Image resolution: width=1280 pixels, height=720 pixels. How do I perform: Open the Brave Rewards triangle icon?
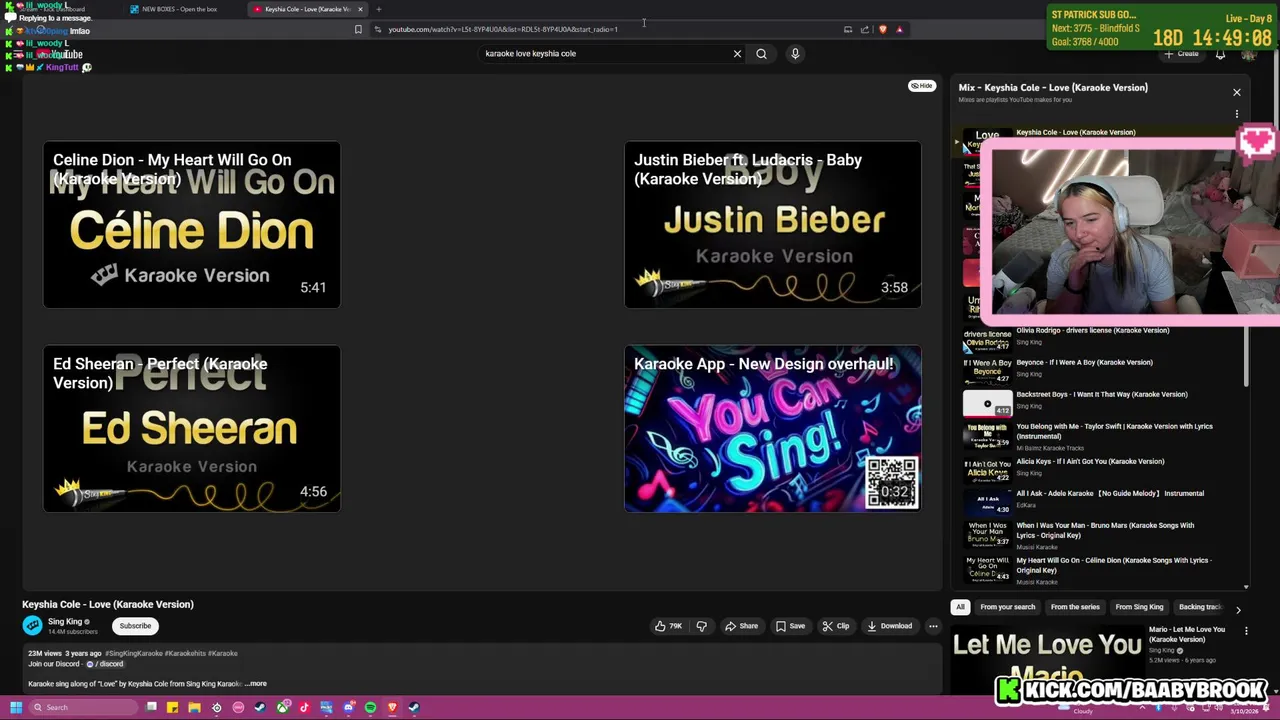899,29
